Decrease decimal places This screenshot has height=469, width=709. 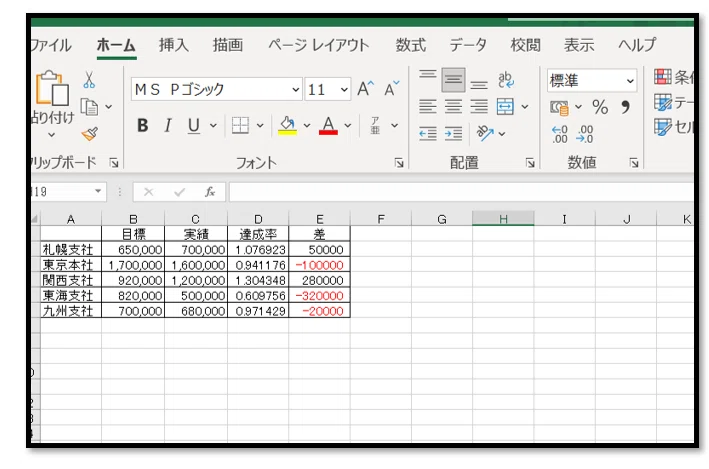pyautogui.click(x=585, y=134)
